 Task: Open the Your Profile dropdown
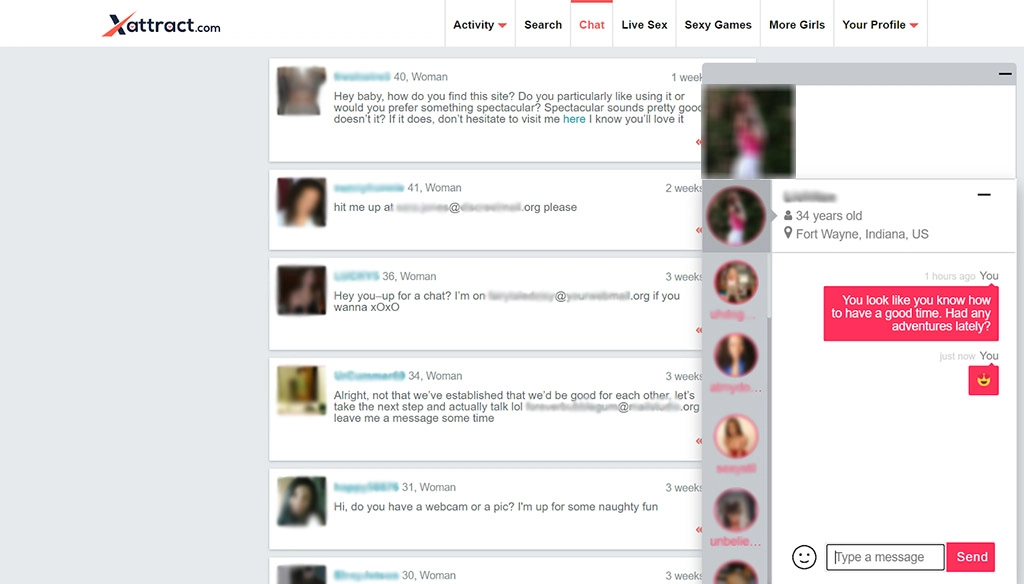[880, 23]
